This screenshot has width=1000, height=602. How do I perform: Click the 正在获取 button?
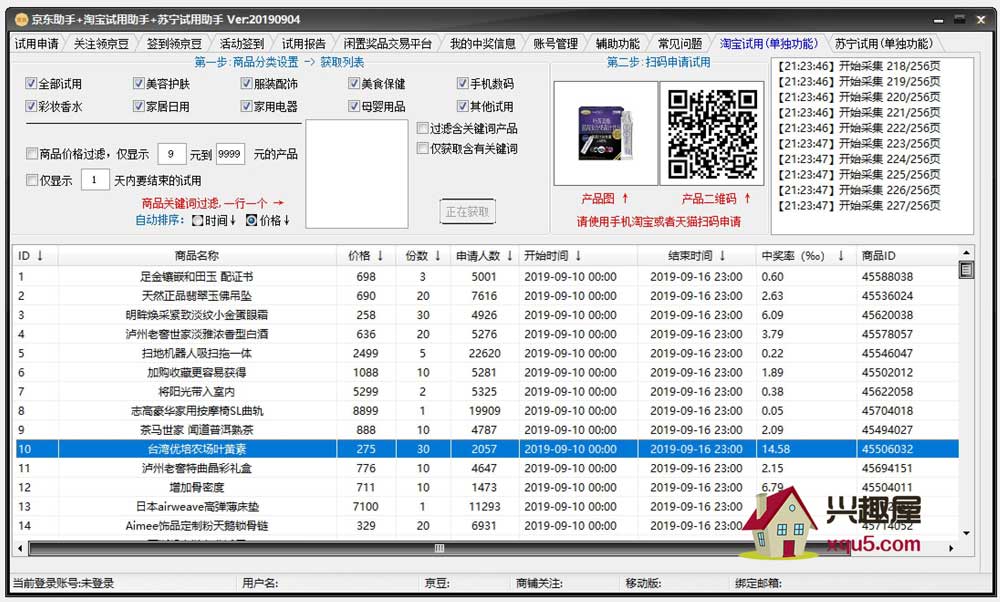point(467,212)
